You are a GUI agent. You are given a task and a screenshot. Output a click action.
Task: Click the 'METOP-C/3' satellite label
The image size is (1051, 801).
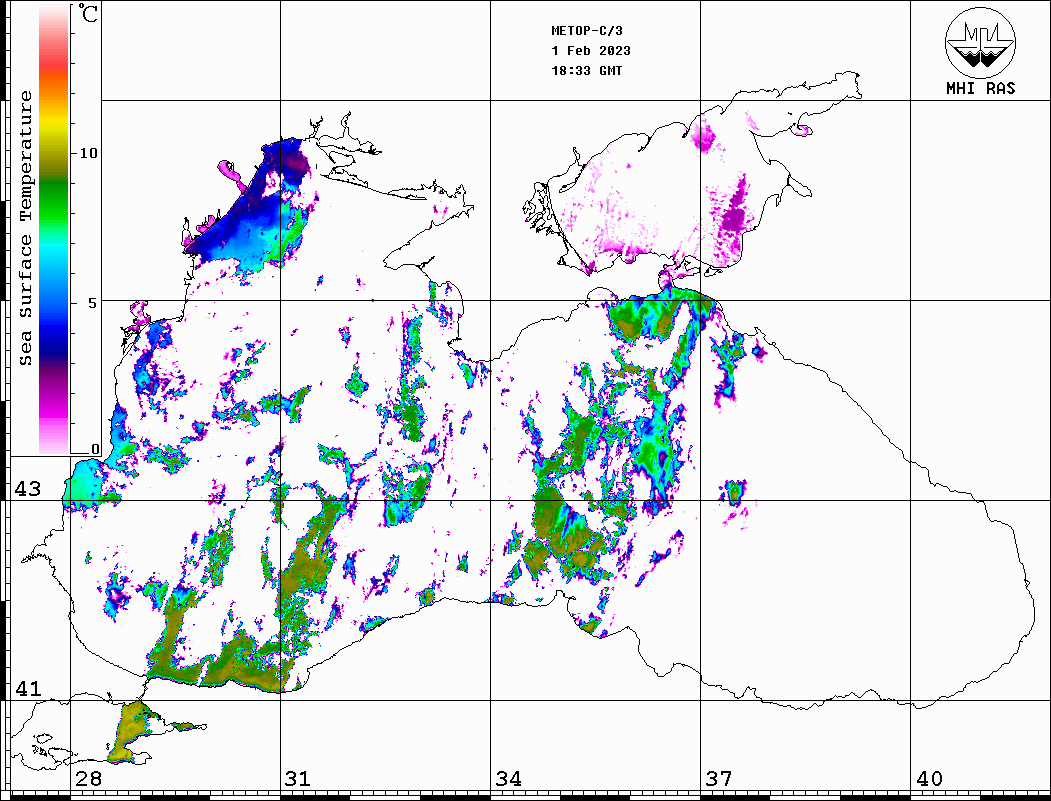point(587,31)
